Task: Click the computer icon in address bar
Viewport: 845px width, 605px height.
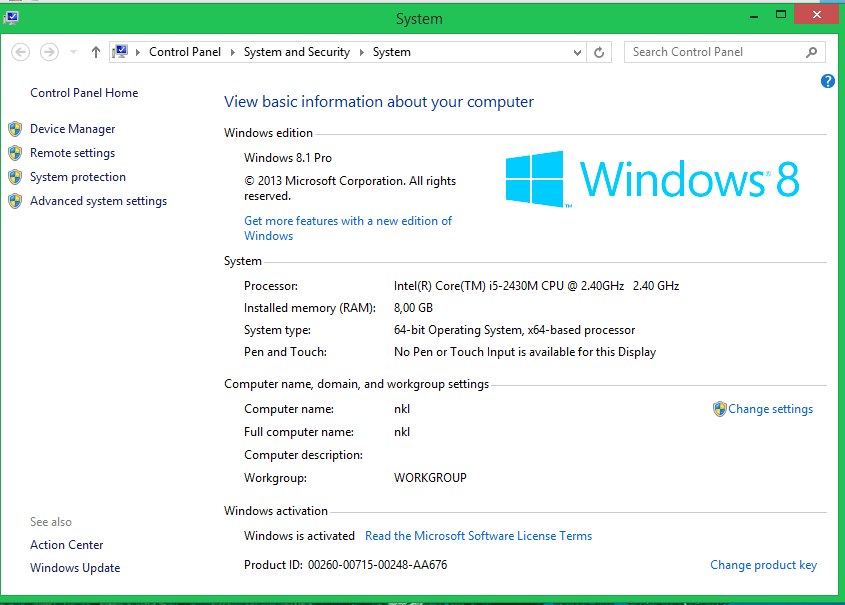Action: pyautogui.click(x=121, y=52)
